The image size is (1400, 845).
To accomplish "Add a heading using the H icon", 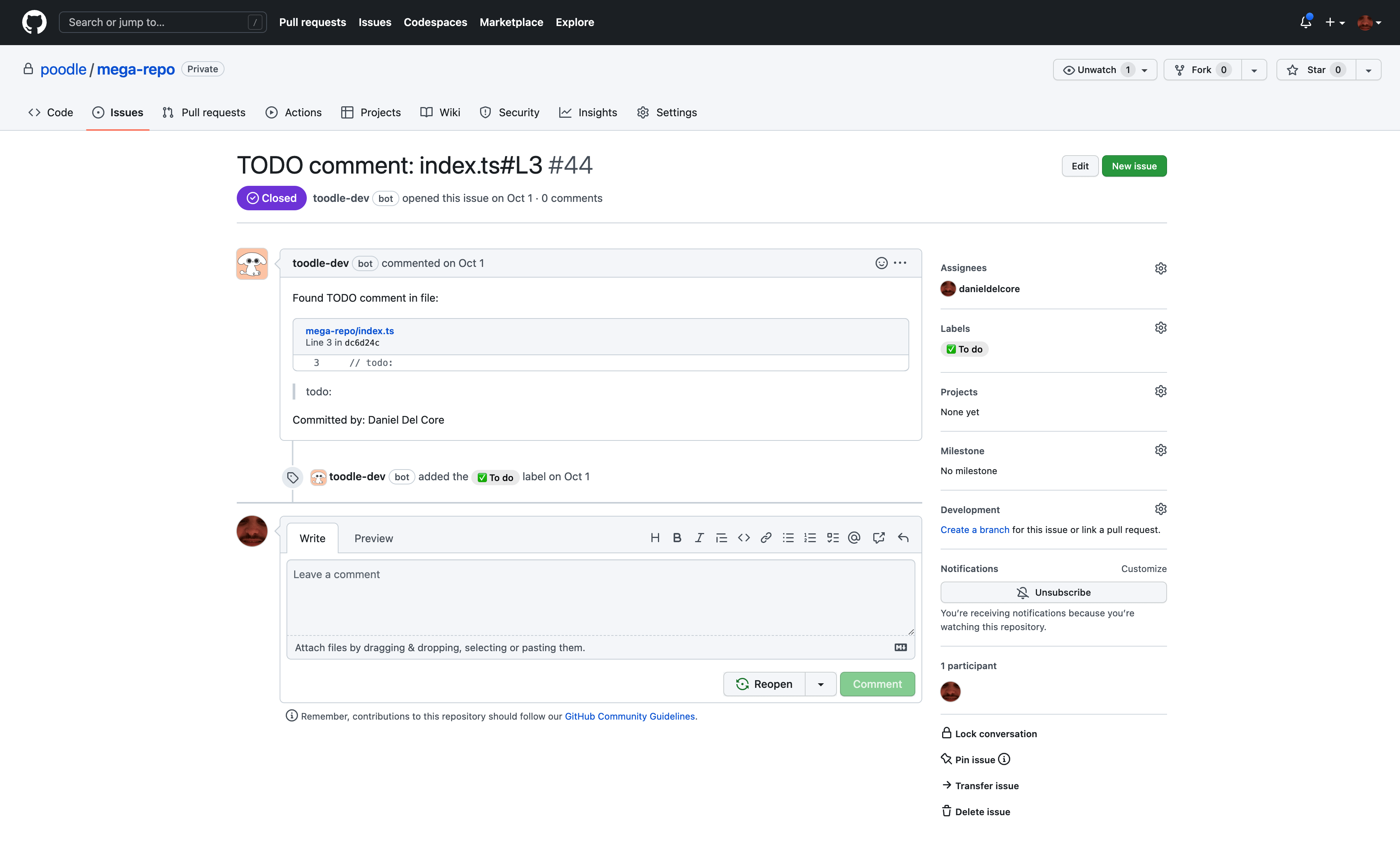I will [x=654, y=538].
